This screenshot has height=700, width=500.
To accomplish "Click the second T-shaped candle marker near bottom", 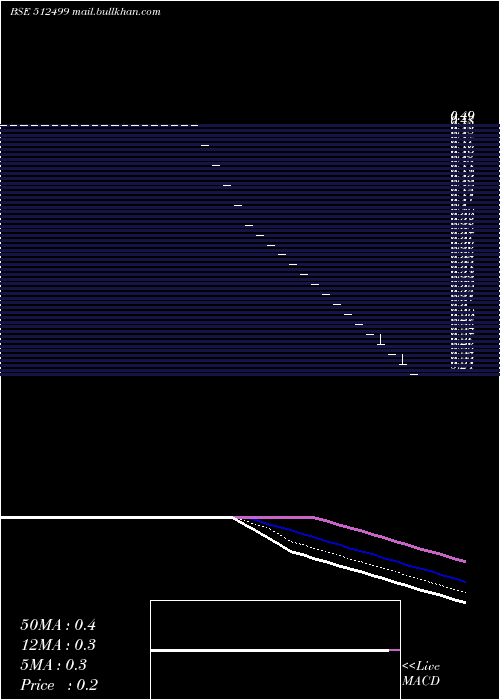I will (403, 359).
